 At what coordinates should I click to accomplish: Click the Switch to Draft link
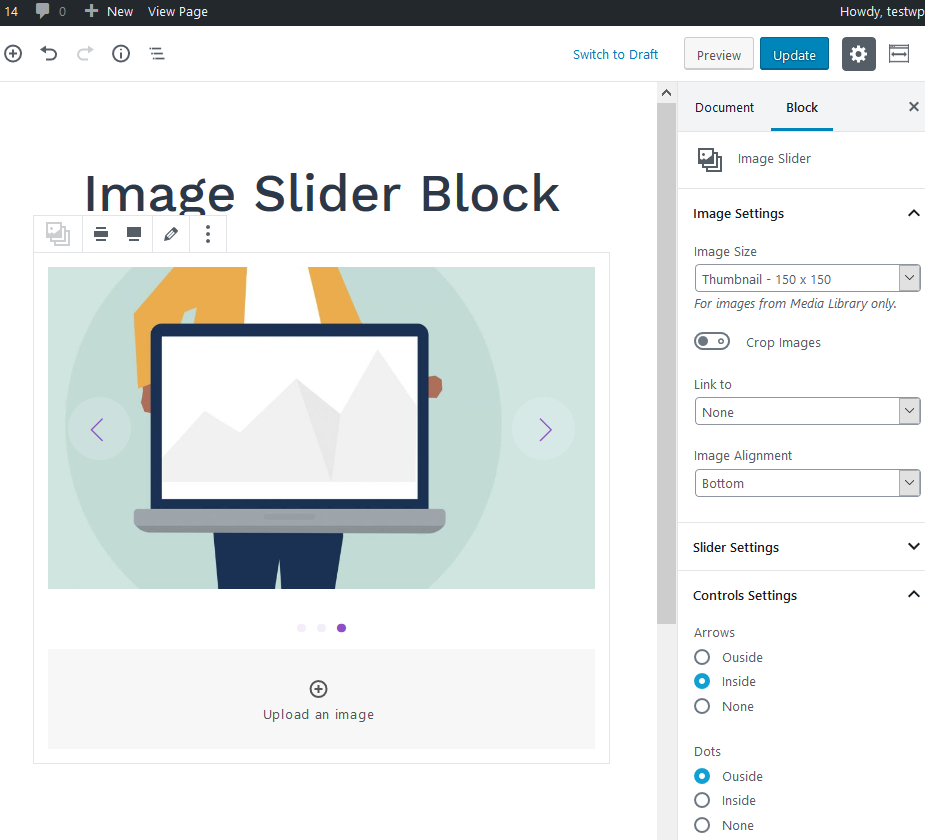[615, 54]
